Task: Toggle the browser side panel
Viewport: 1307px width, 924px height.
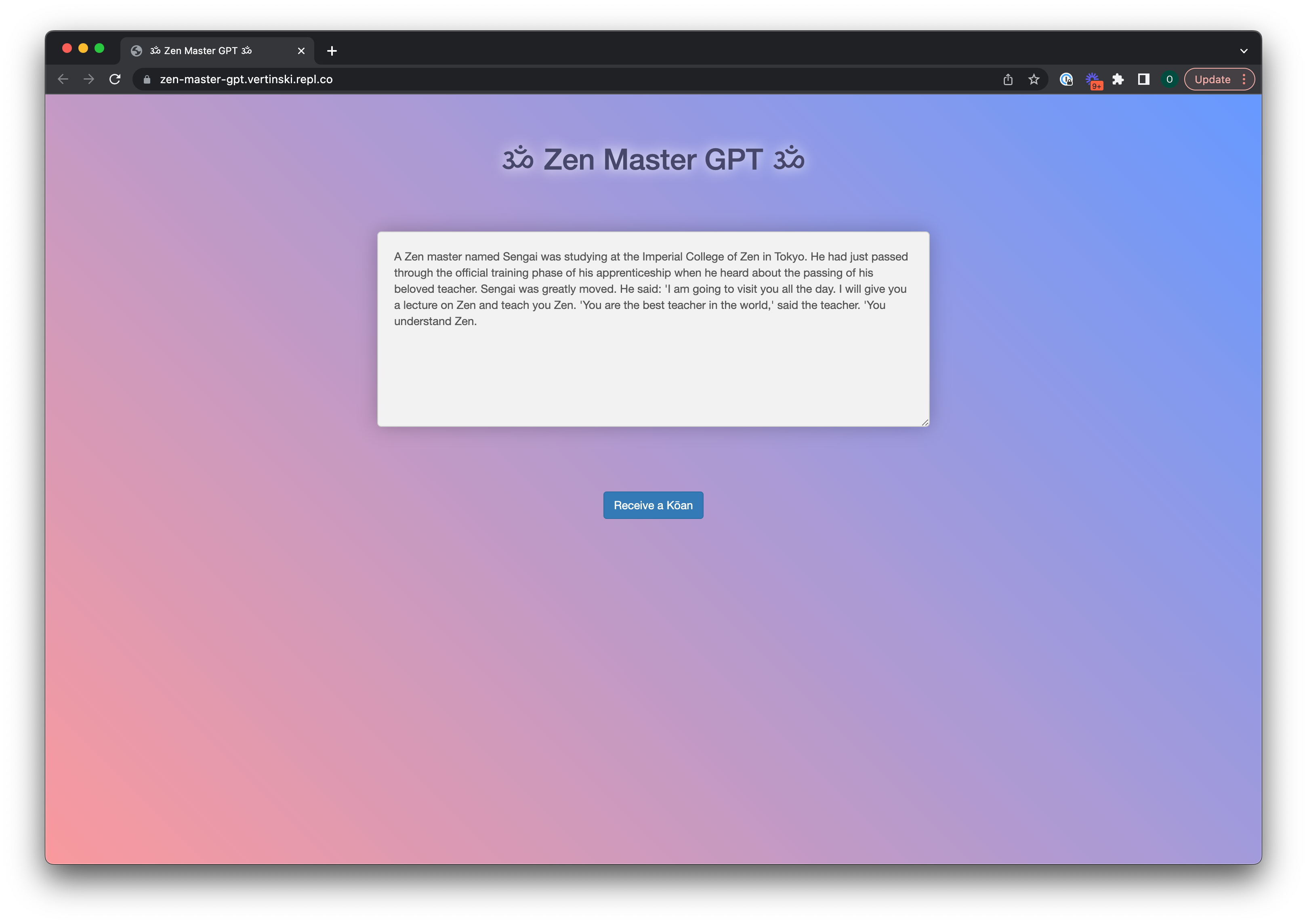Action: (1143, 79)
